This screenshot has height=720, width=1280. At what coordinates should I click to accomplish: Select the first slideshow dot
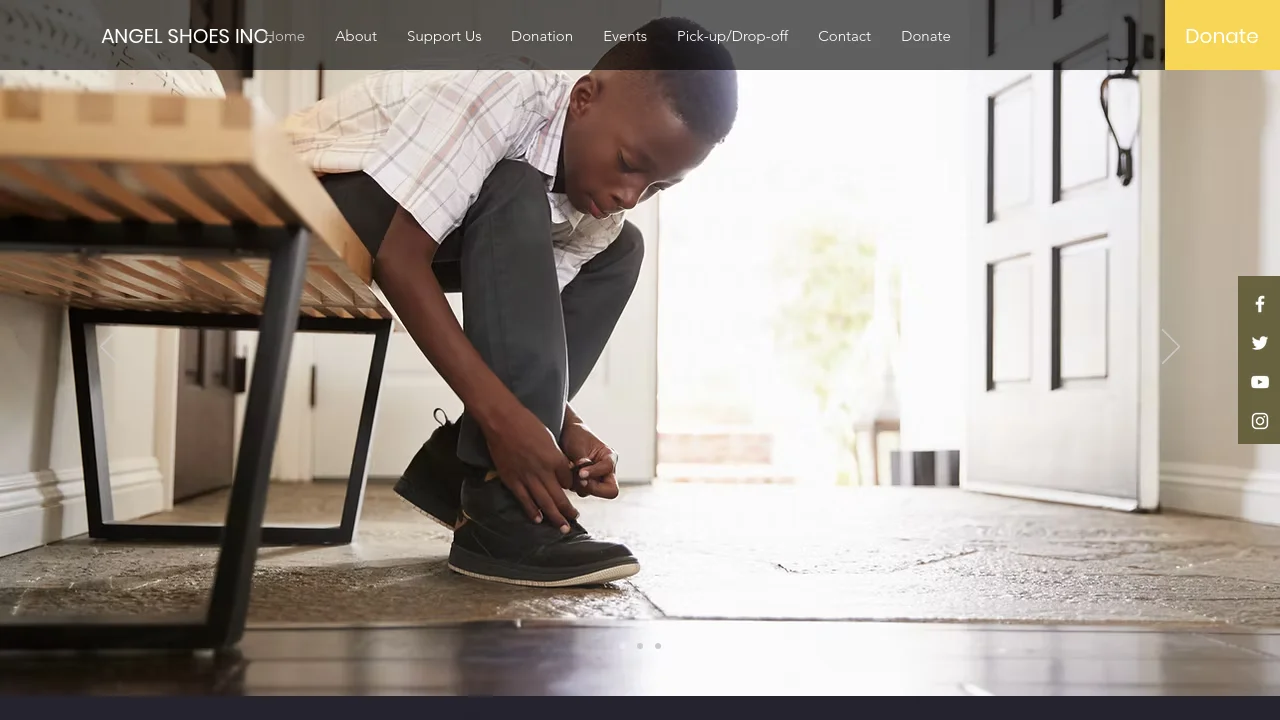click(622, 646)
